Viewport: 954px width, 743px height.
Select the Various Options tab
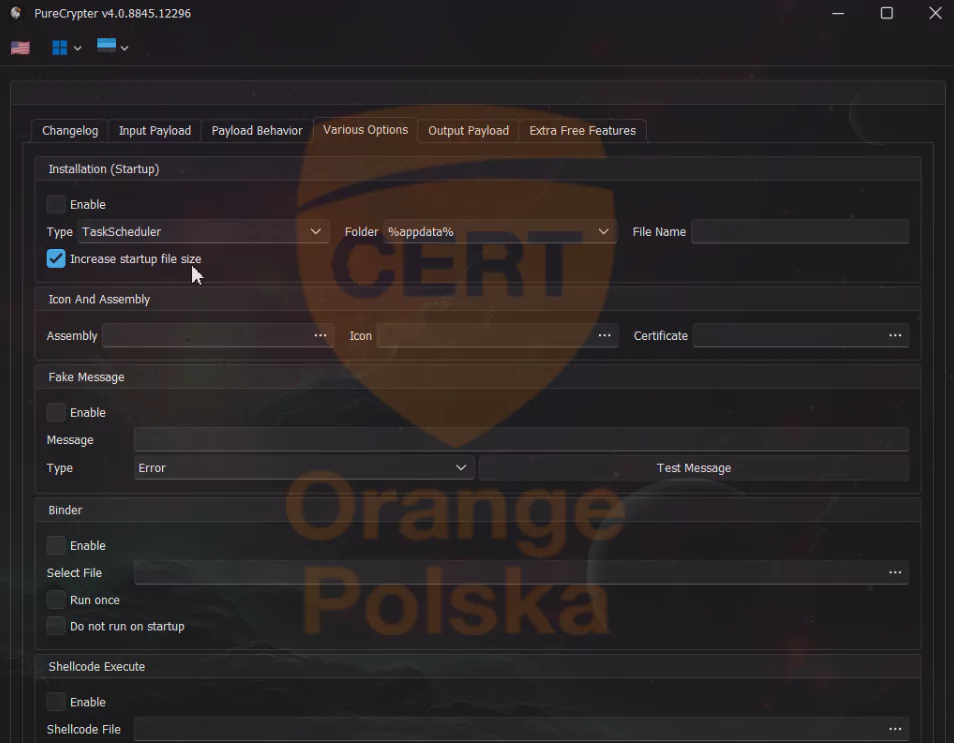[365, 130]
